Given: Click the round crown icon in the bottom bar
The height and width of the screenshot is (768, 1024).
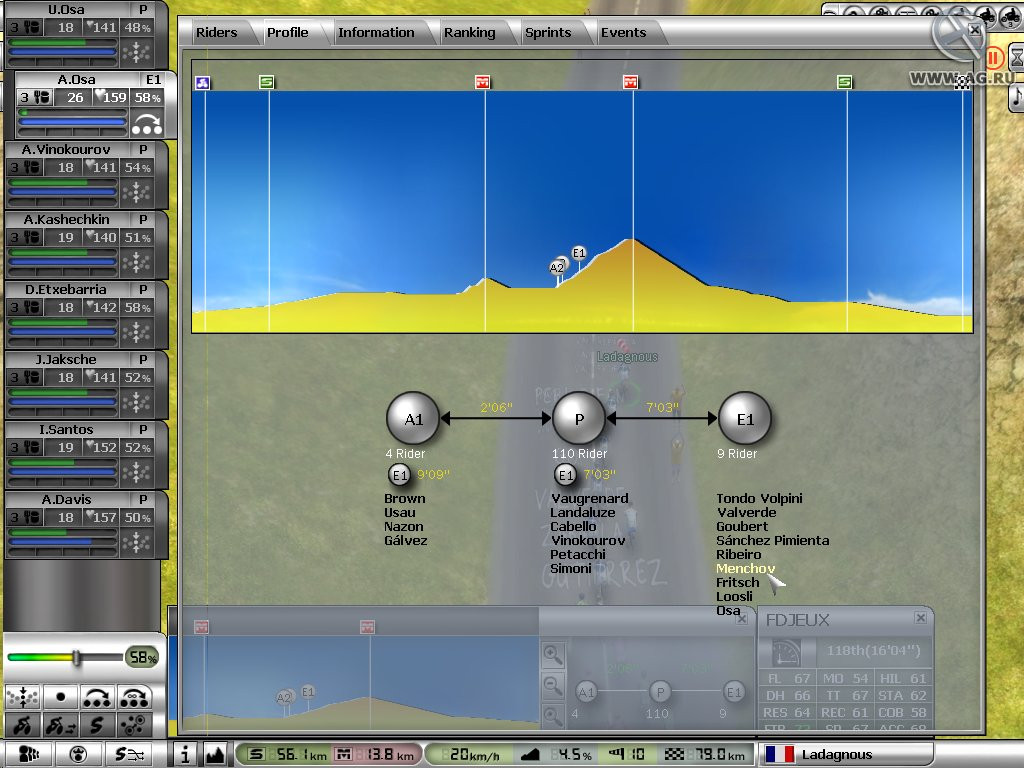Looking at the screenshot, I should 78,754.
